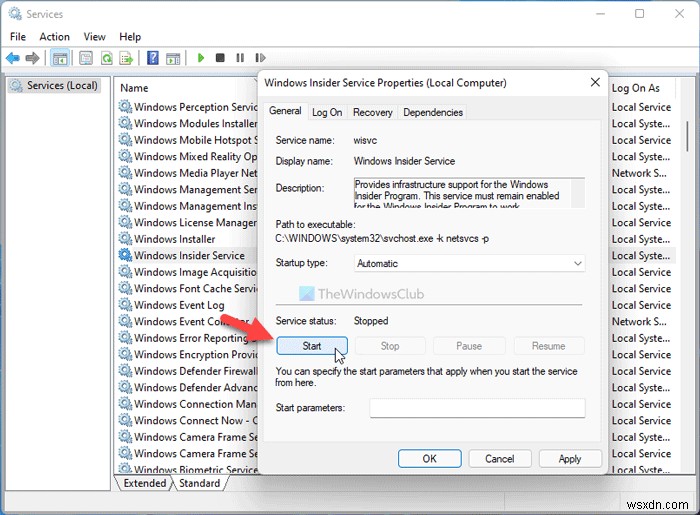The width and height of the screenshot is (700, 515).
Task: Click gear icon beside Windows License Manager
Action: 125,222
